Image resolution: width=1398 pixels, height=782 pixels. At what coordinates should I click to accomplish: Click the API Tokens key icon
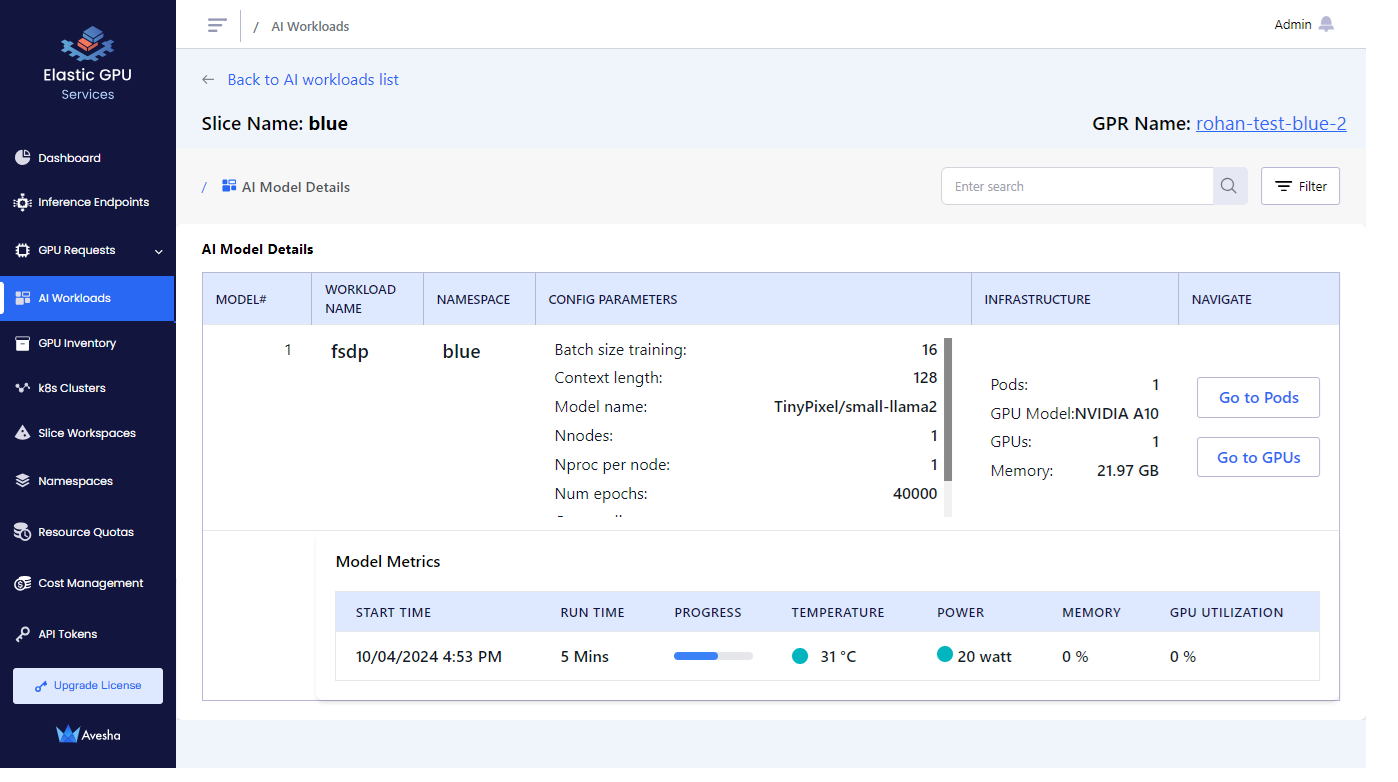point(22,634)
